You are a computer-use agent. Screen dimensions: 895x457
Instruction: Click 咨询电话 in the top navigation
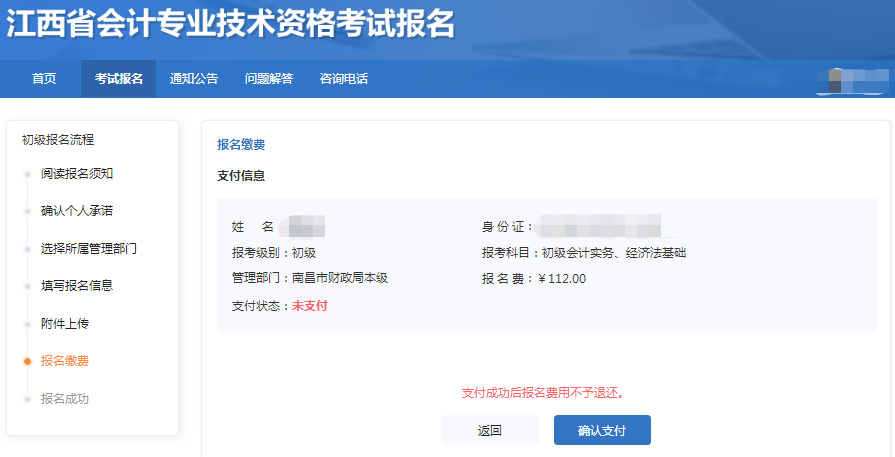[344, 79]
